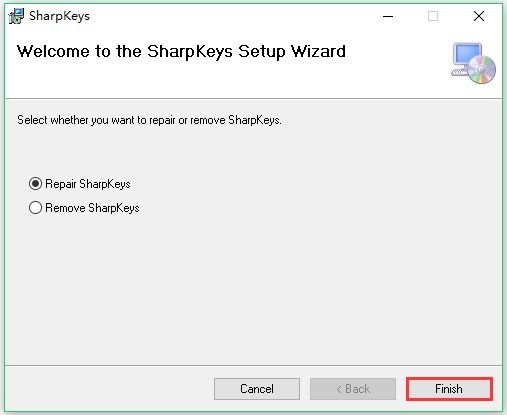Select the Repair SharpKeys radio button

coord(35,184)
